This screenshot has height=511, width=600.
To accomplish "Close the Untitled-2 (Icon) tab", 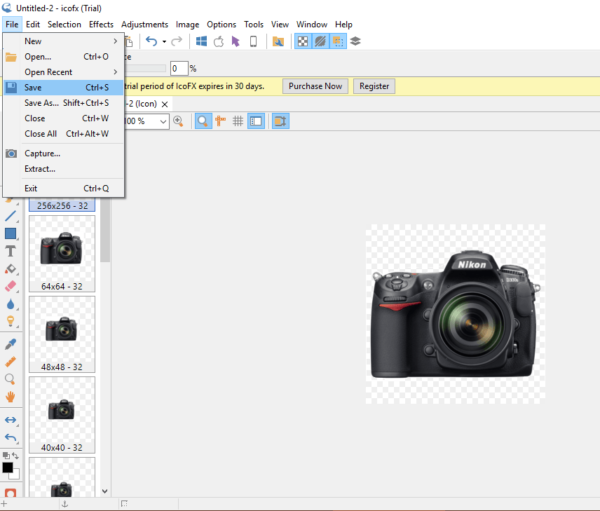I will tap(165, 104).
